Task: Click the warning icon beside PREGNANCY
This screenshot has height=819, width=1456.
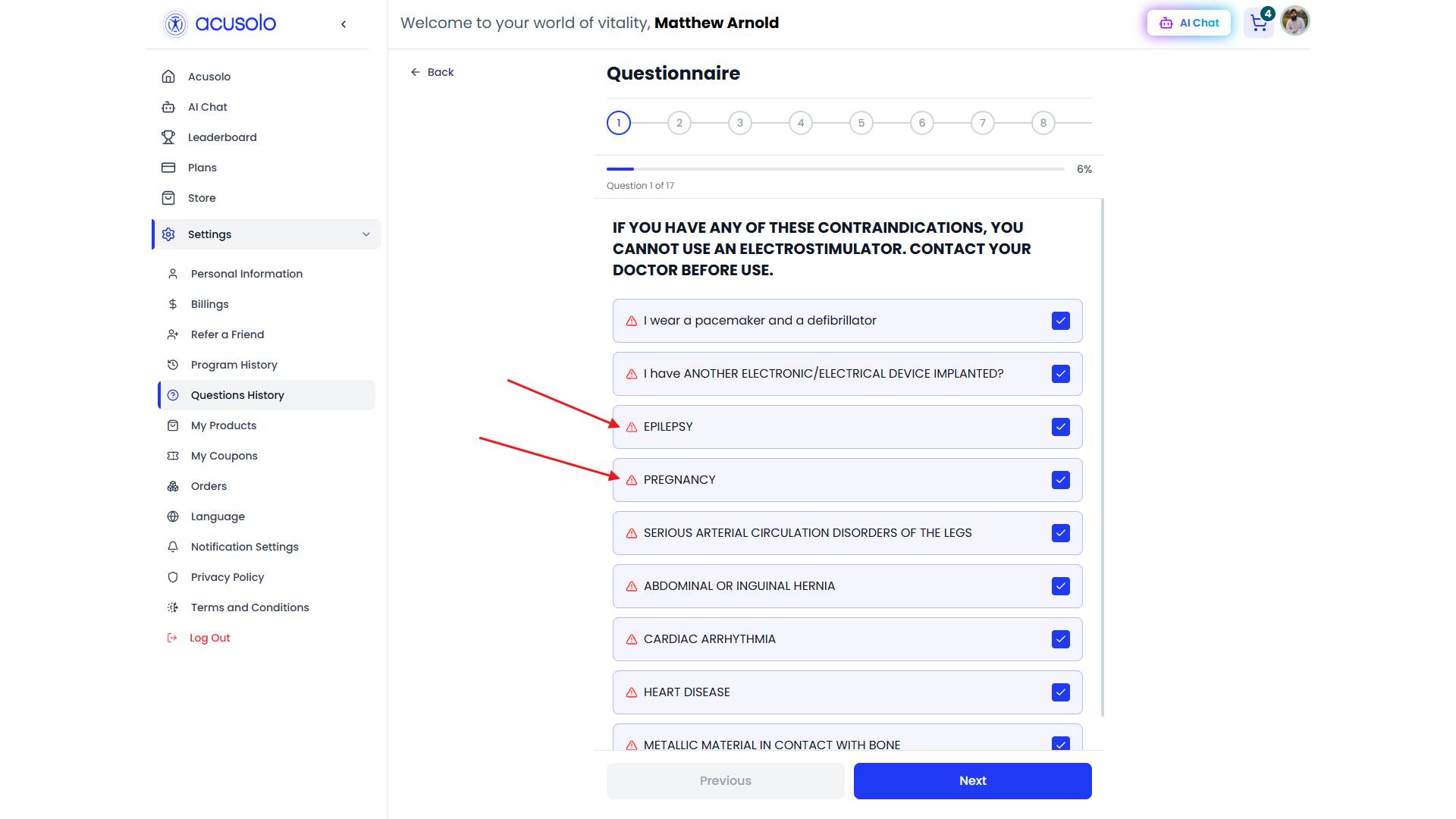Action: point(632,480)
